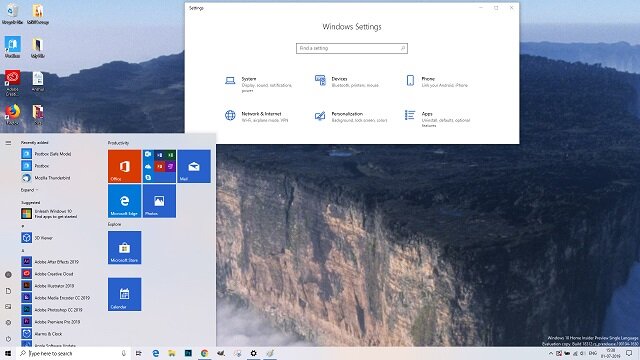
Task: Open the user account icon in Start
Action: pos(8,275)
